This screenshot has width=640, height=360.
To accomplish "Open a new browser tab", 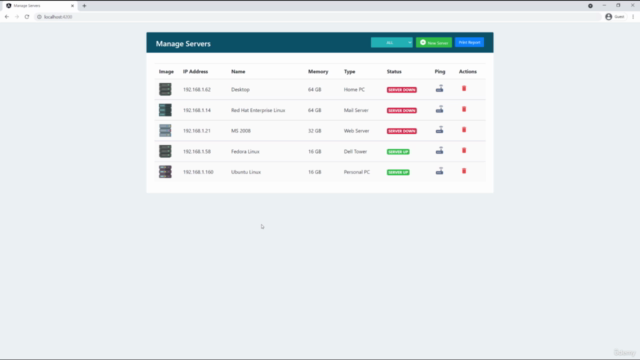I will coord(84,6).
